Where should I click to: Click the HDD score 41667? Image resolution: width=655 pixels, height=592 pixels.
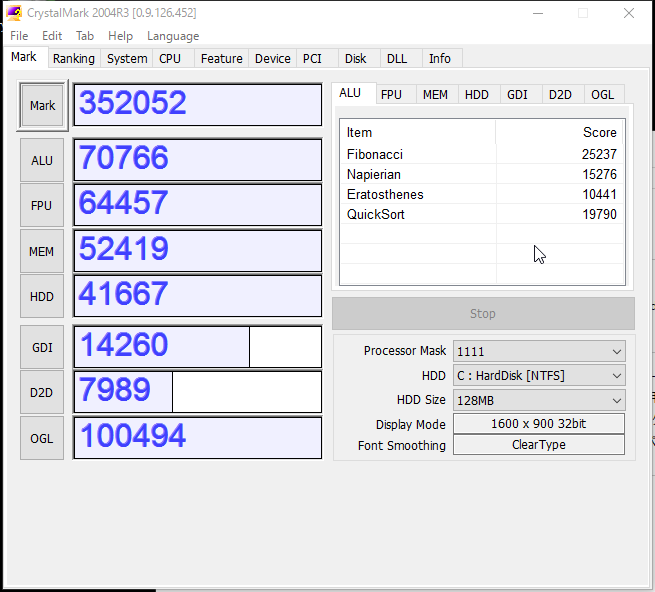(198, 296)
